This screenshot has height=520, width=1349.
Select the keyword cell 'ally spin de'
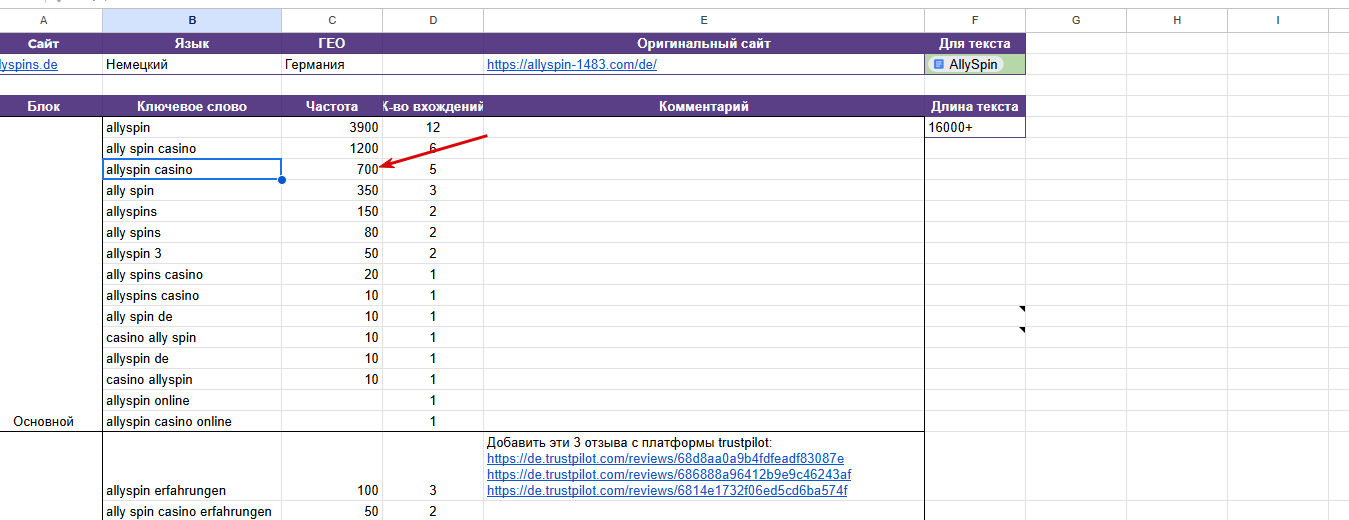192,316
